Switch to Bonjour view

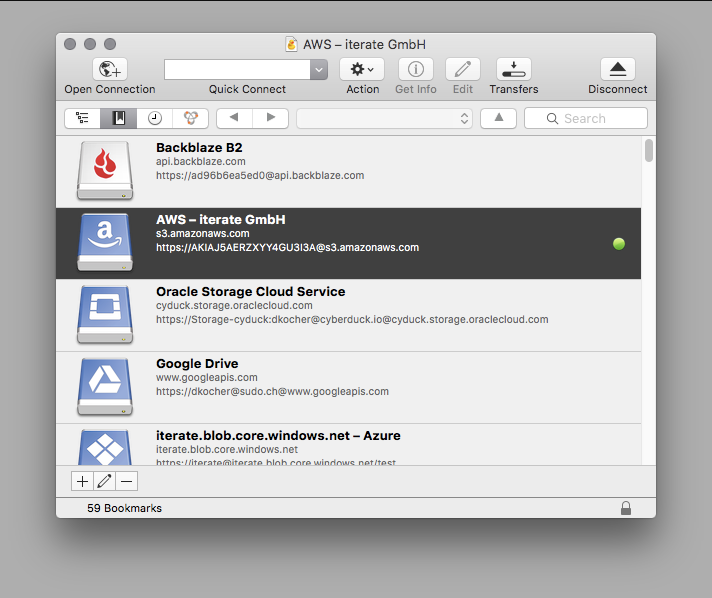[x=191, y=118]
